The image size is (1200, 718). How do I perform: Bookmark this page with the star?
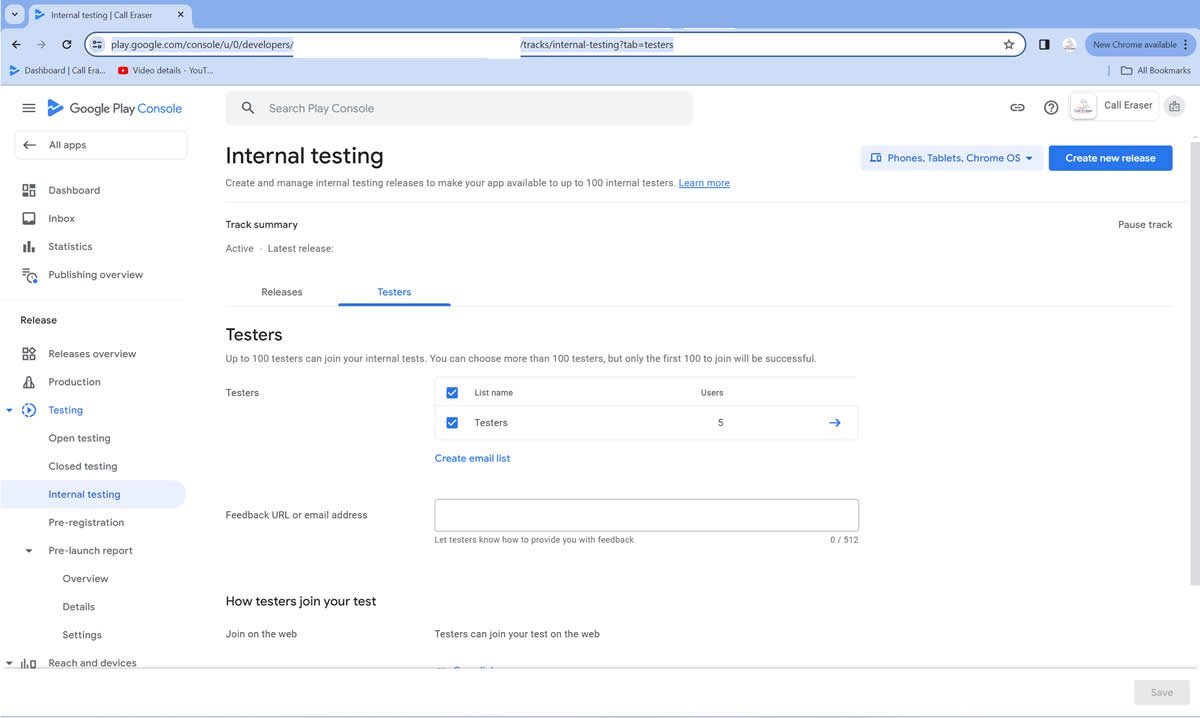(1009, 44)
